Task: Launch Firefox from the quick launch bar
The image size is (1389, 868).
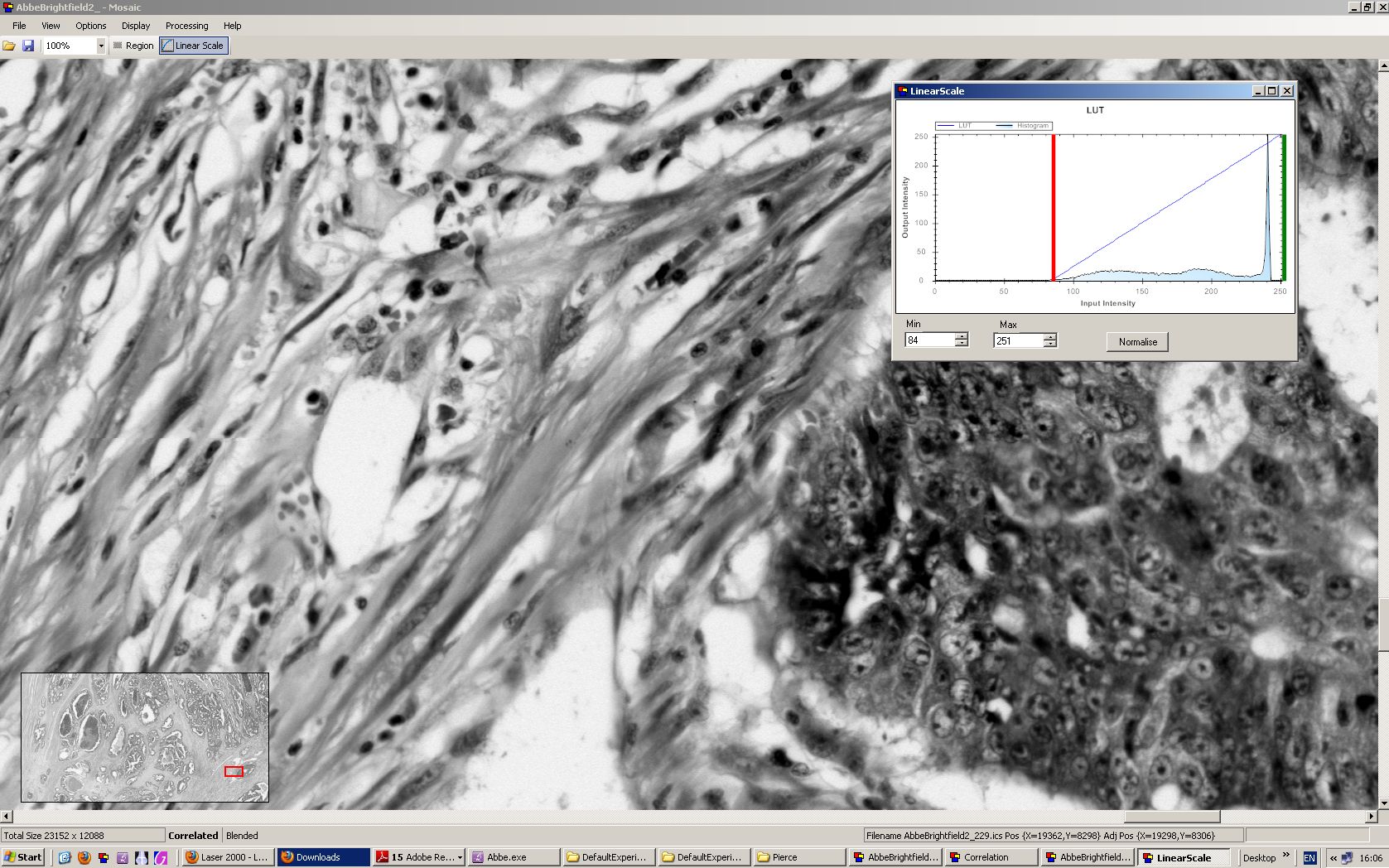Action: pyautogui.click(x=84, y=858)
